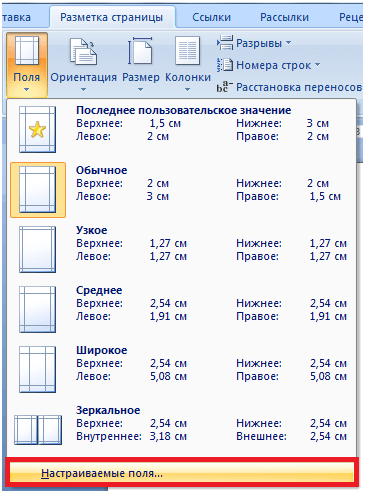Click the Поля button label
The width and height of the screenshot is (365, 493).
coord(27,77)
